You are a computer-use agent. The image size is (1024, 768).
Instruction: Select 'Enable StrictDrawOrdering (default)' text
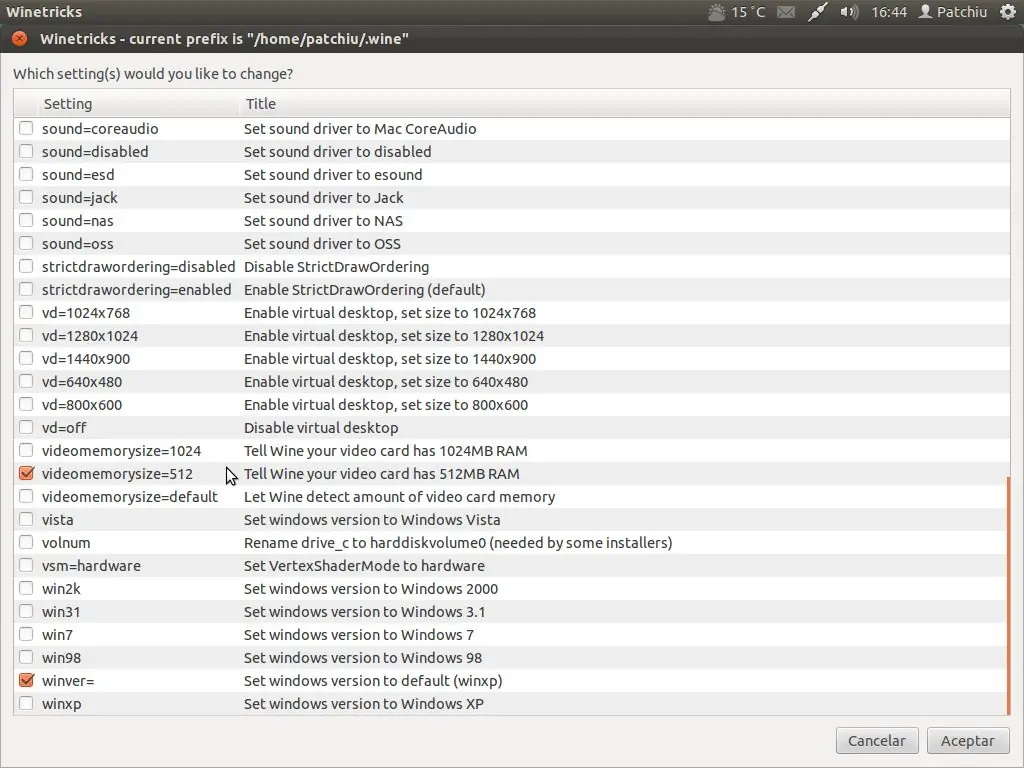[x=364, y=289]
